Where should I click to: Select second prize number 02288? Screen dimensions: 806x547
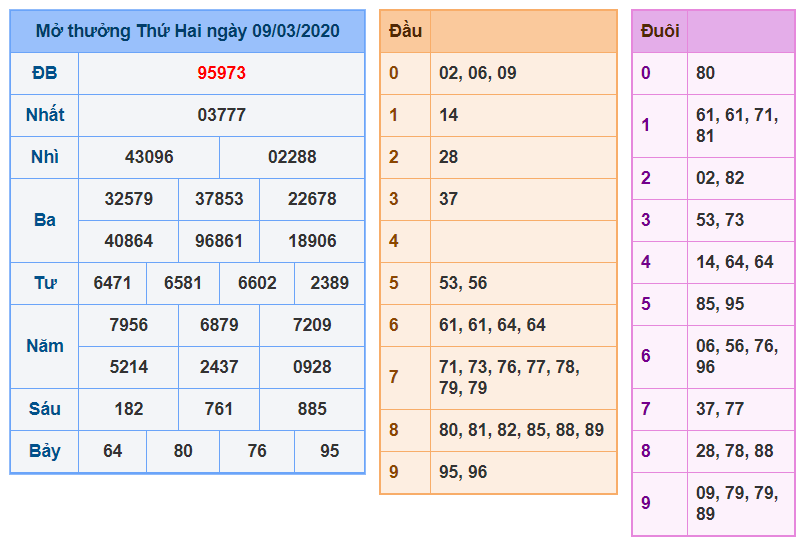coord(292,157)
